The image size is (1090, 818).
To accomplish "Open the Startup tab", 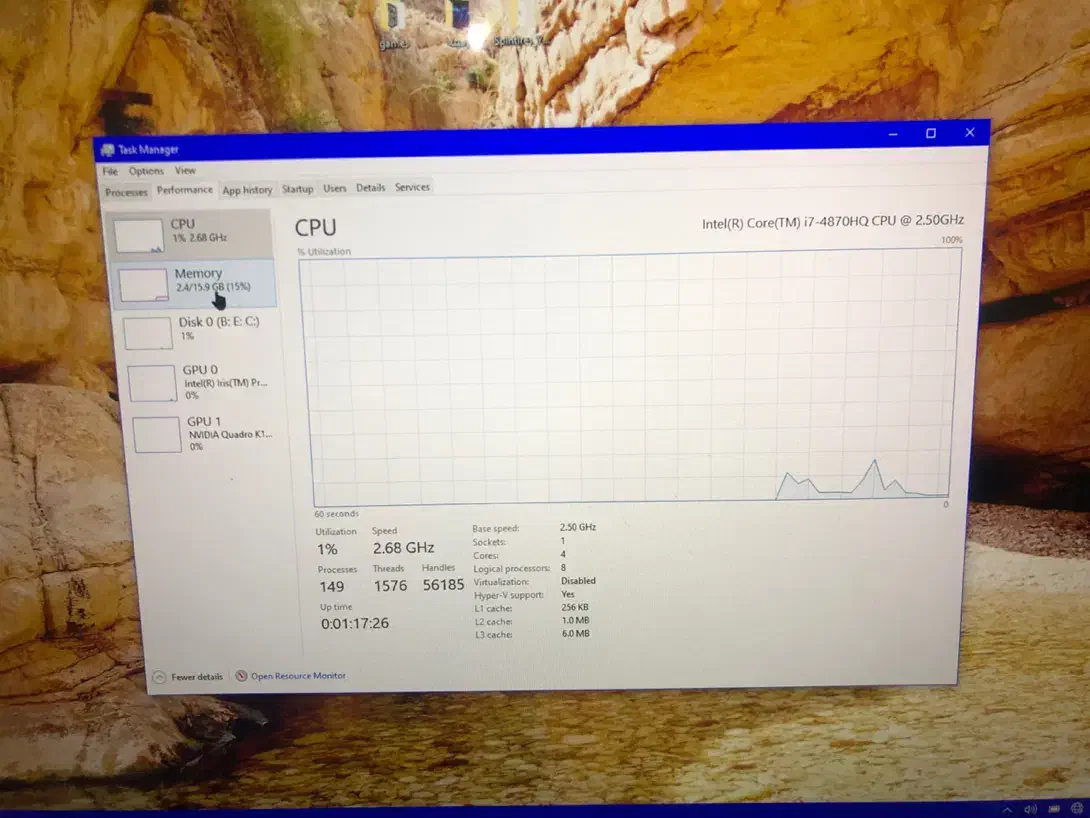I will 298,189.
